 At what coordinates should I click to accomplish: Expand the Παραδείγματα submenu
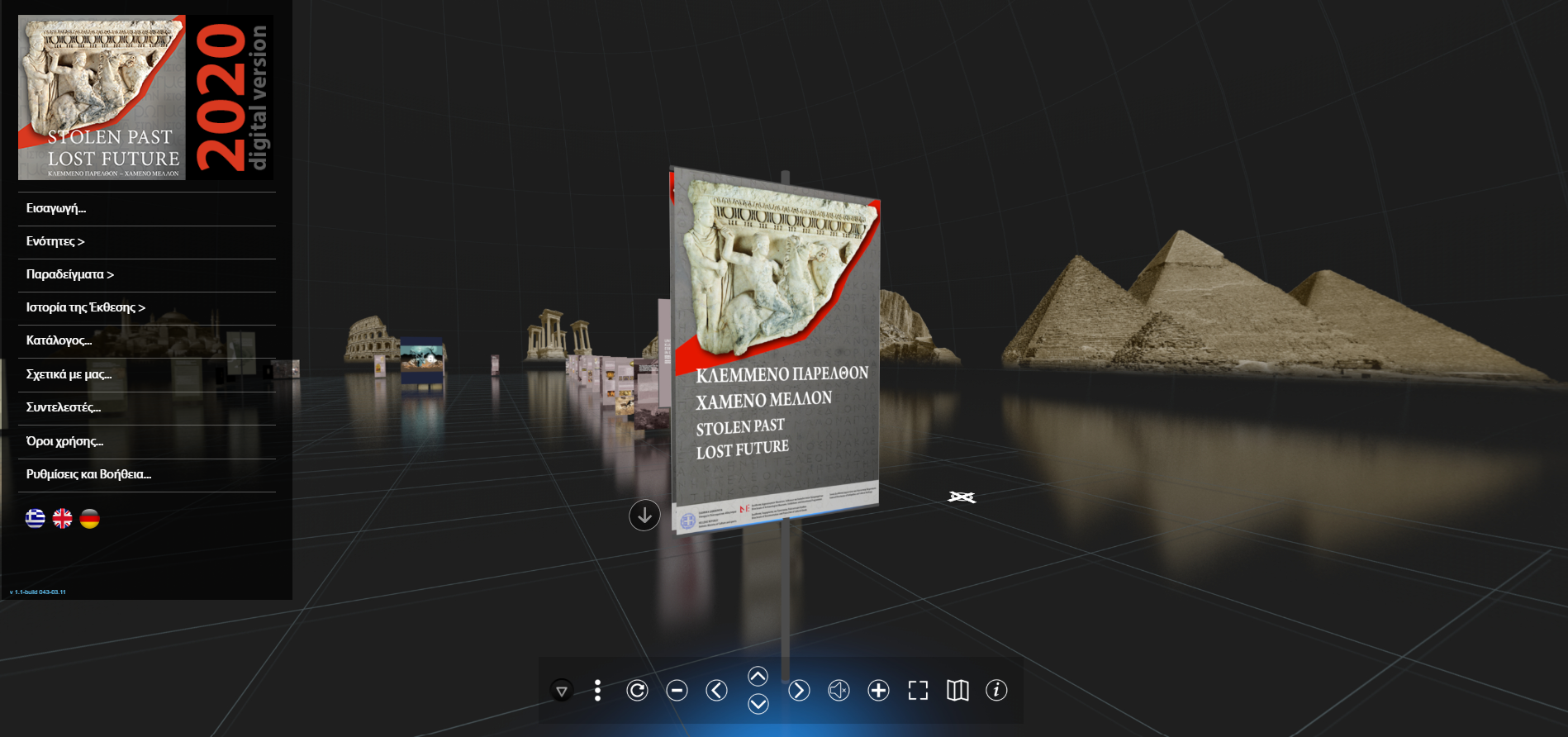pos(70,274)
